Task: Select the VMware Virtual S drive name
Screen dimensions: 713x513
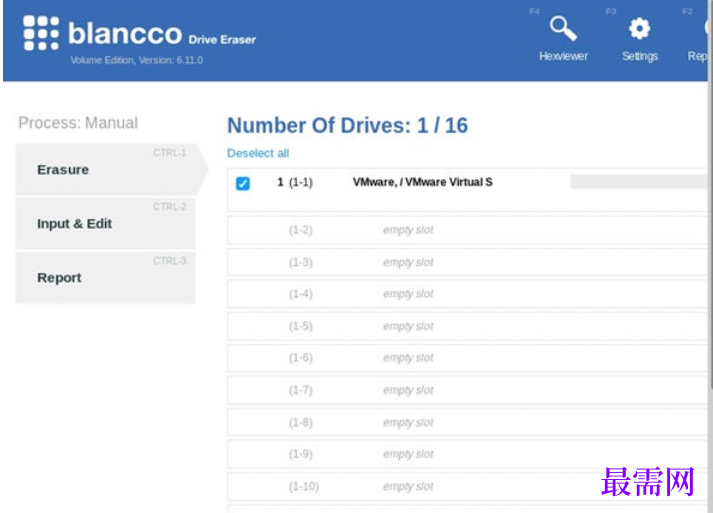Action: [422, 182]
